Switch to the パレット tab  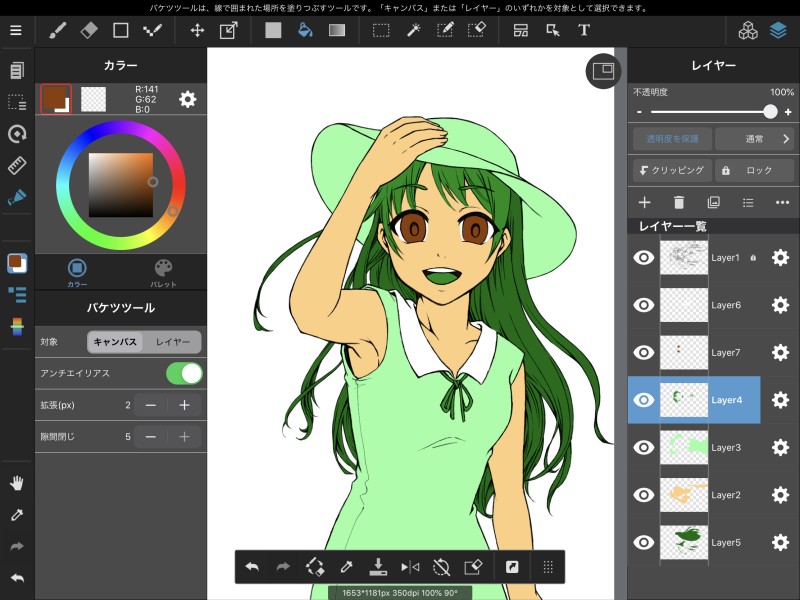(x=163, y=272)
